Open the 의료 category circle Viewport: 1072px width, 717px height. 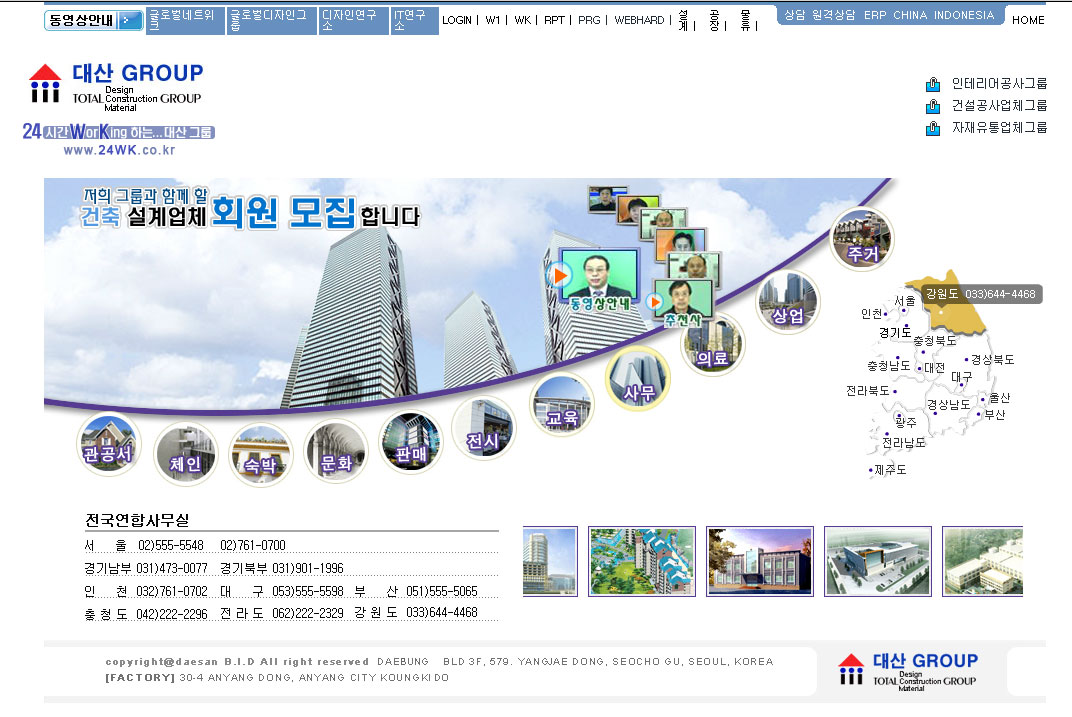pos(712,344)
